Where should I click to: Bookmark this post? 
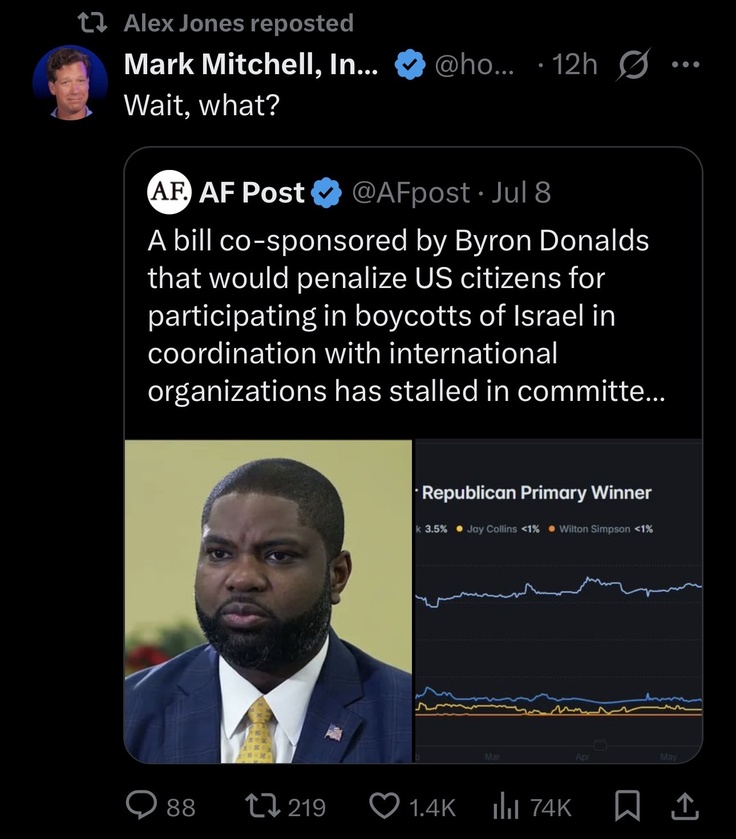(x=627, y=806)
